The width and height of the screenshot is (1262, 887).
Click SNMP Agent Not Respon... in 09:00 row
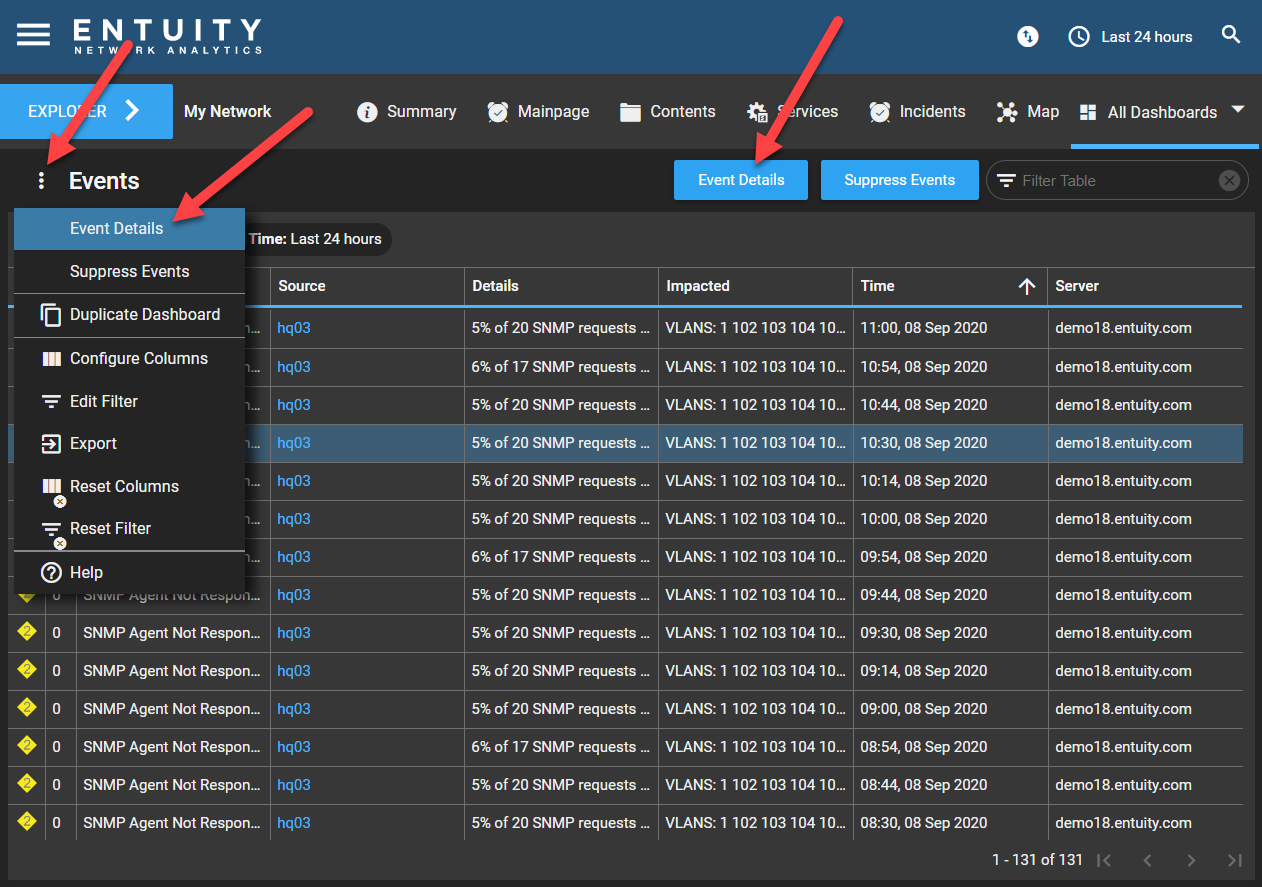point(171,709)
